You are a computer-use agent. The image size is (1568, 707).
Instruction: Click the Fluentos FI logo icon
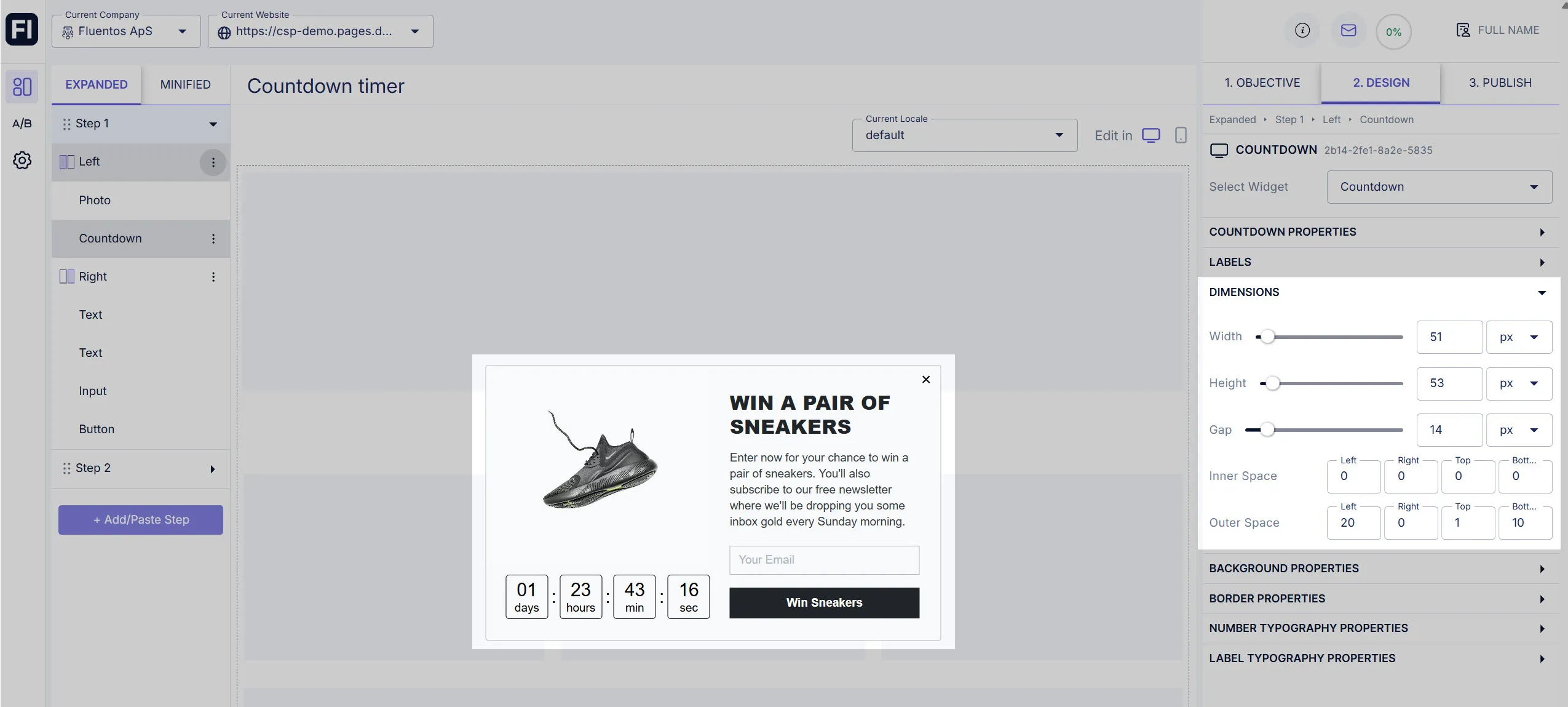[x=22, y=29]
